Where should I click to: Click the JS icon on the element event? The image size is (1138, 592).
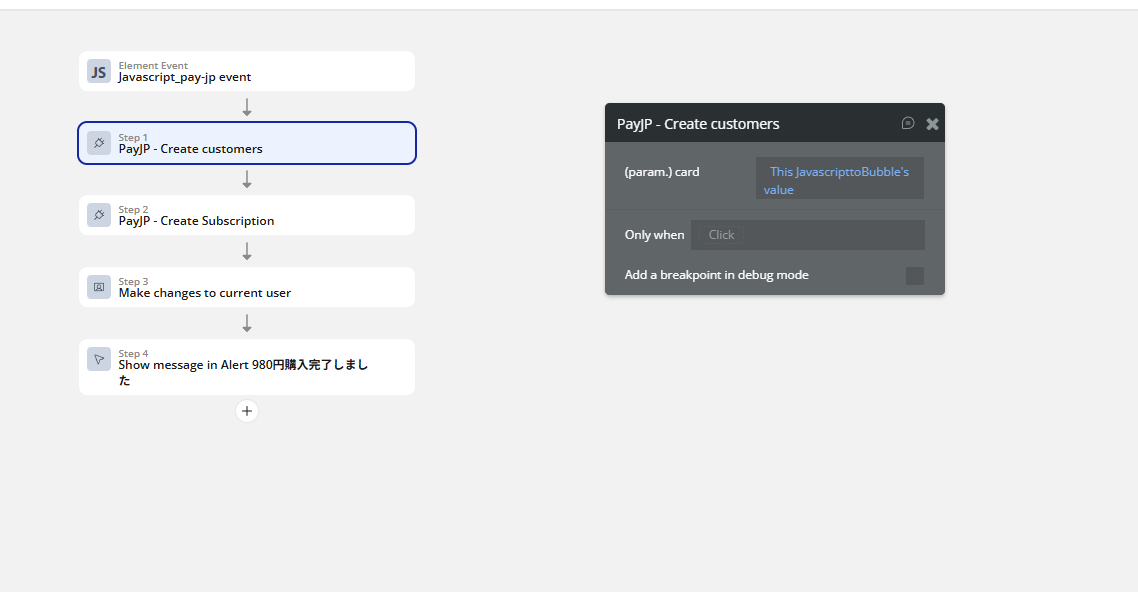coord(98,71)
